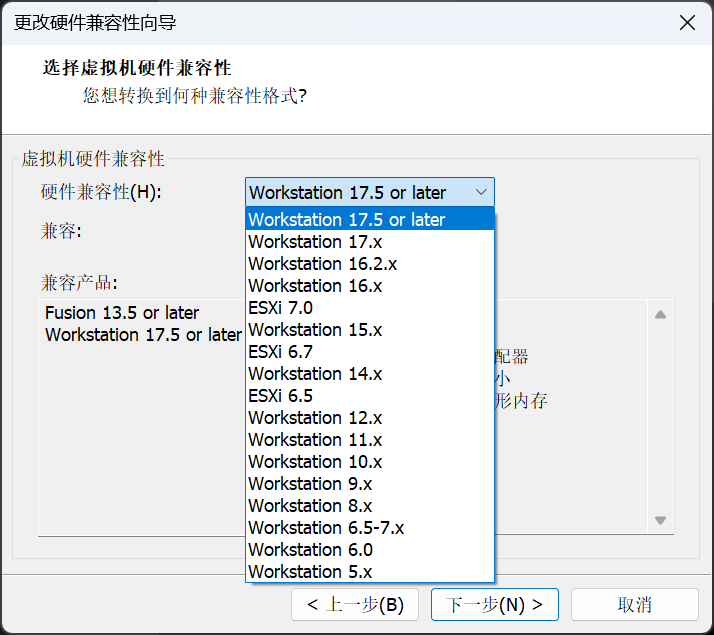This screenshot has width=714, height=635.
Task: Choose Workstation 9.x option
Action: (x=370, y=483)
